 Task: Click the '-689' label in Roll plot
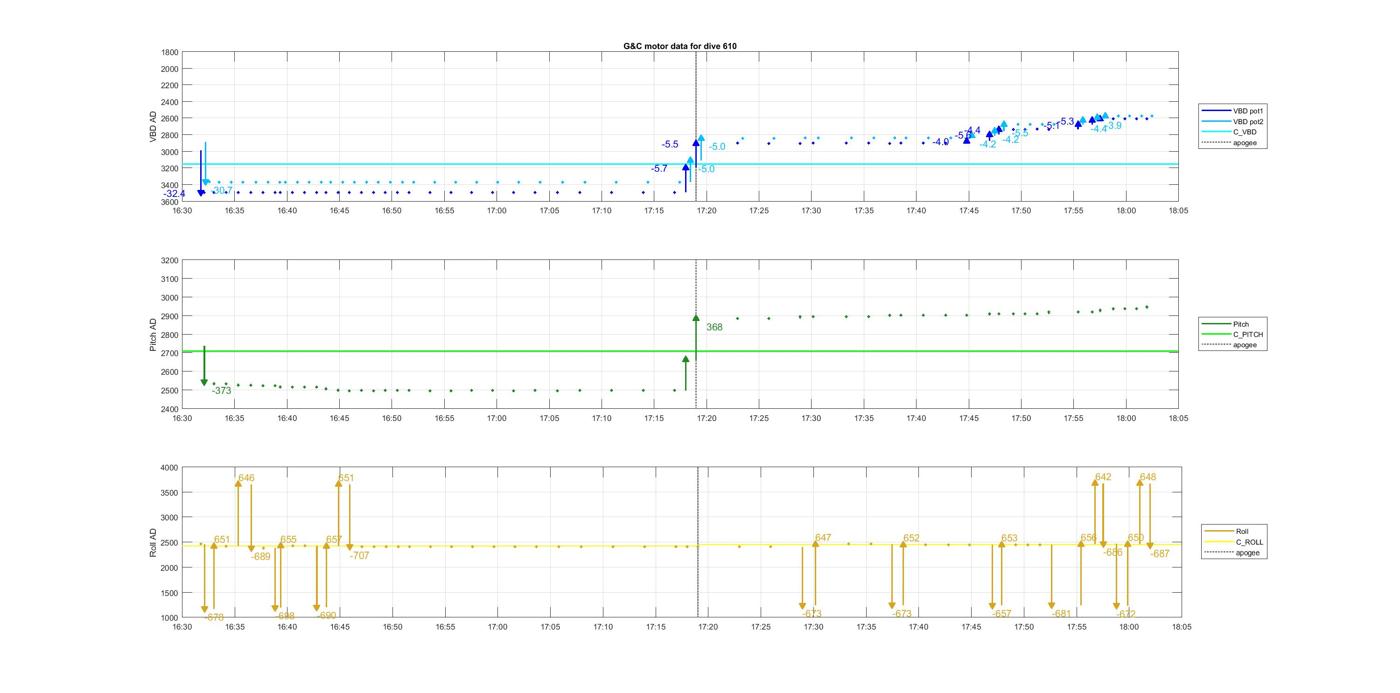(261, 556)
